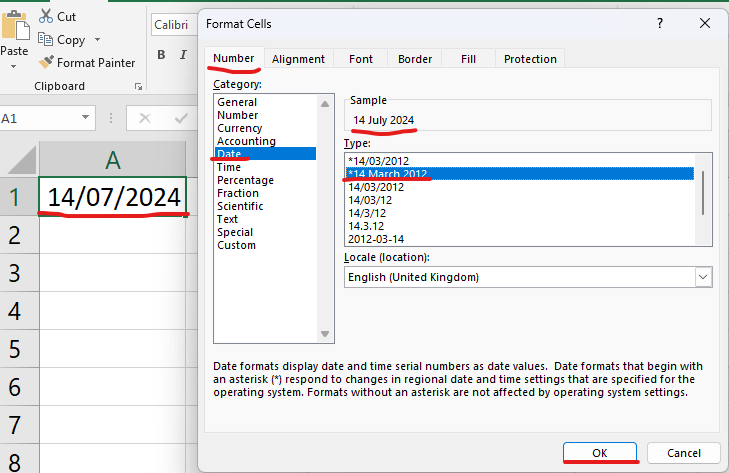Select row 1 header
Image resolution: width=729 pixels, height=473 pixels.
coord(19,196)
